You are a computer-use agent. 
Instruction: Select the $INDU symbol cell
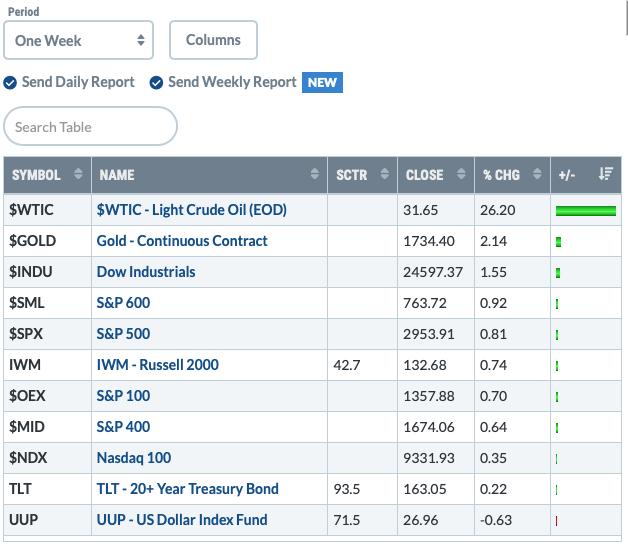[48, 272]
